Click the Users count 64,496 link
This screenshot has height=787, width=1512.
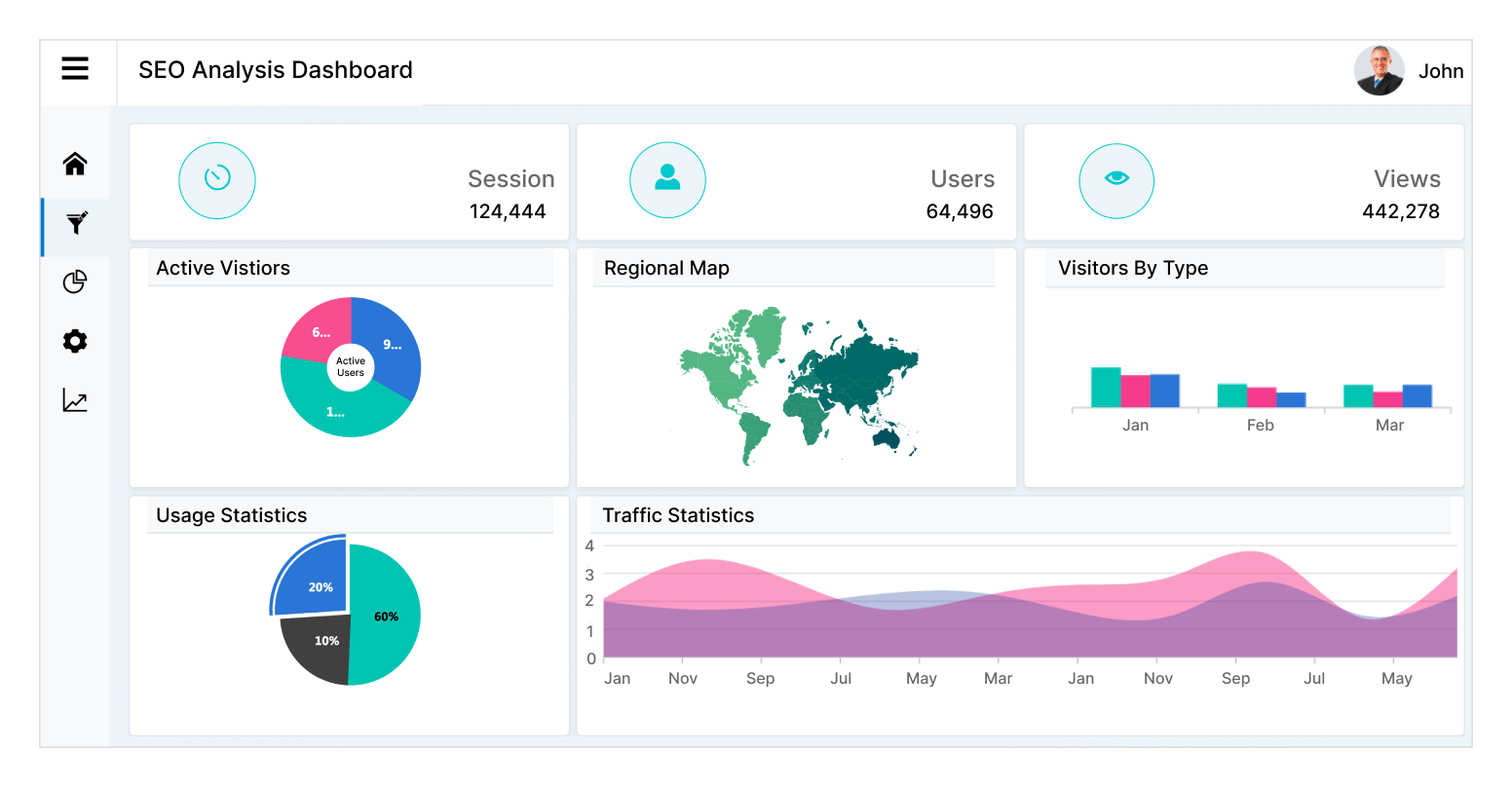(960, 210)
